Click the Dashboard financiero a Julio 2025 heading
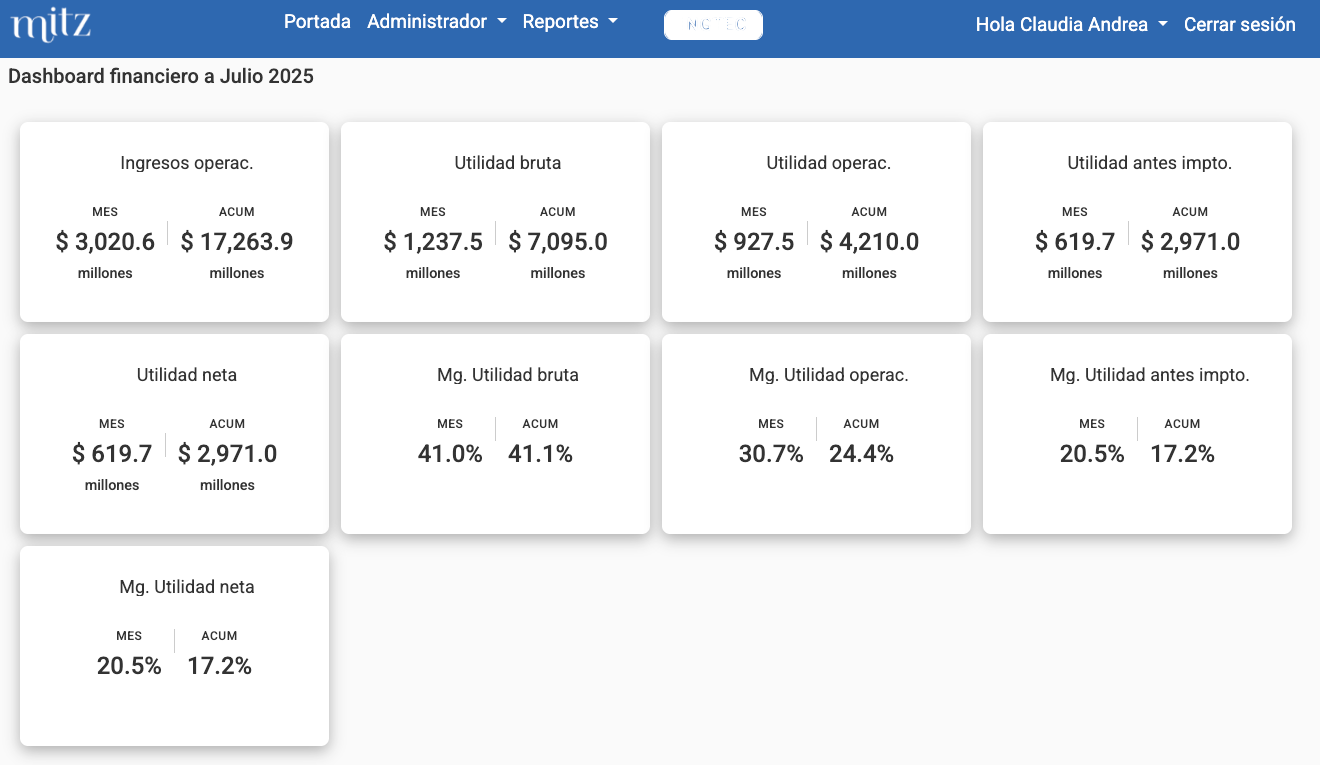 (x=161, y=76)
